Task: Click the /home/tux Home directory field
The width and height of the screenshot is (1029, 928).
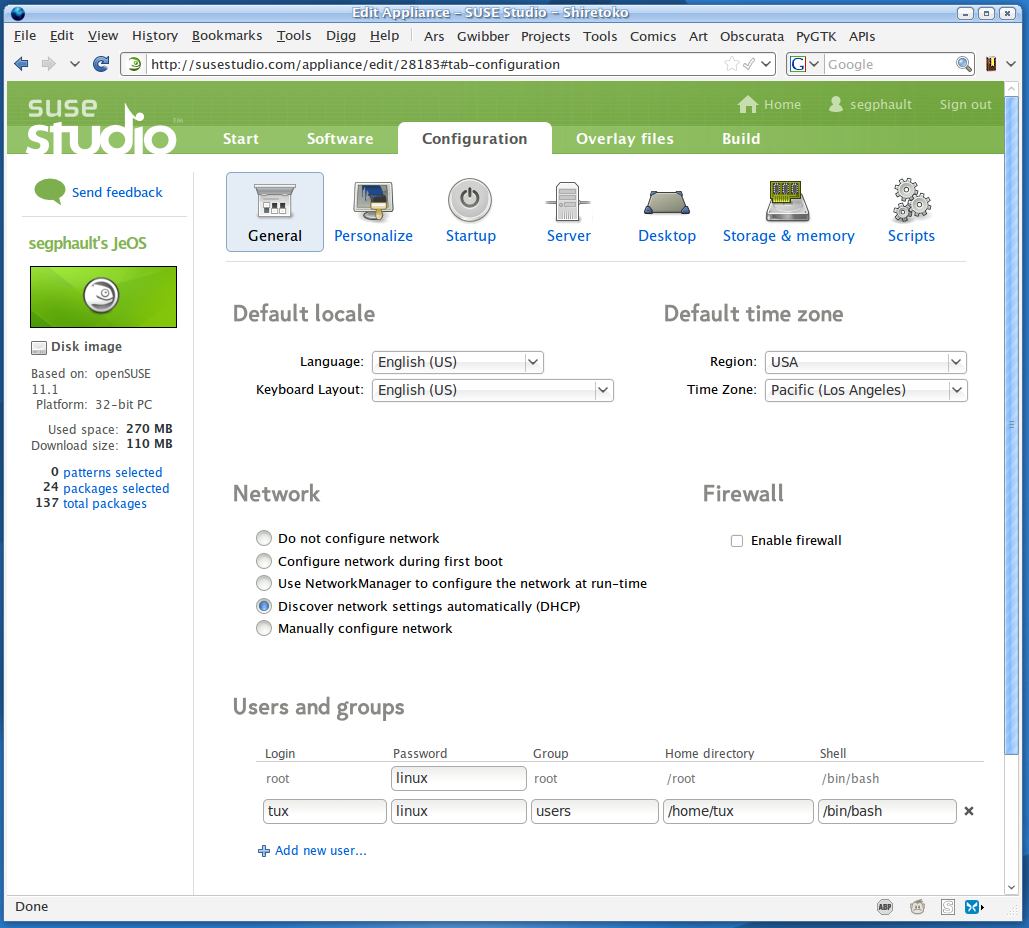Action: 738,811
